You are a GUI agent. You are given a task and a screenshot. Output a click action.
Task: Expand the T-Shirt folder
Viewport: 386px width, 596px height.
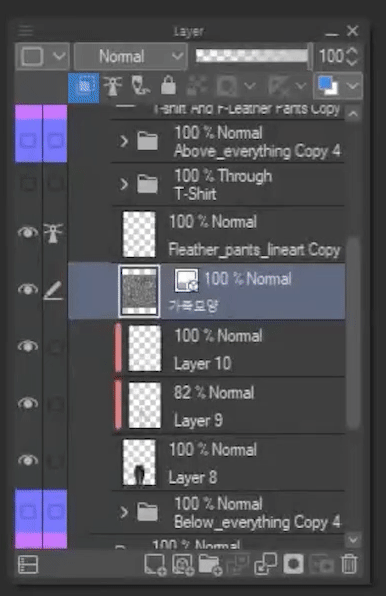pos(123,184)
